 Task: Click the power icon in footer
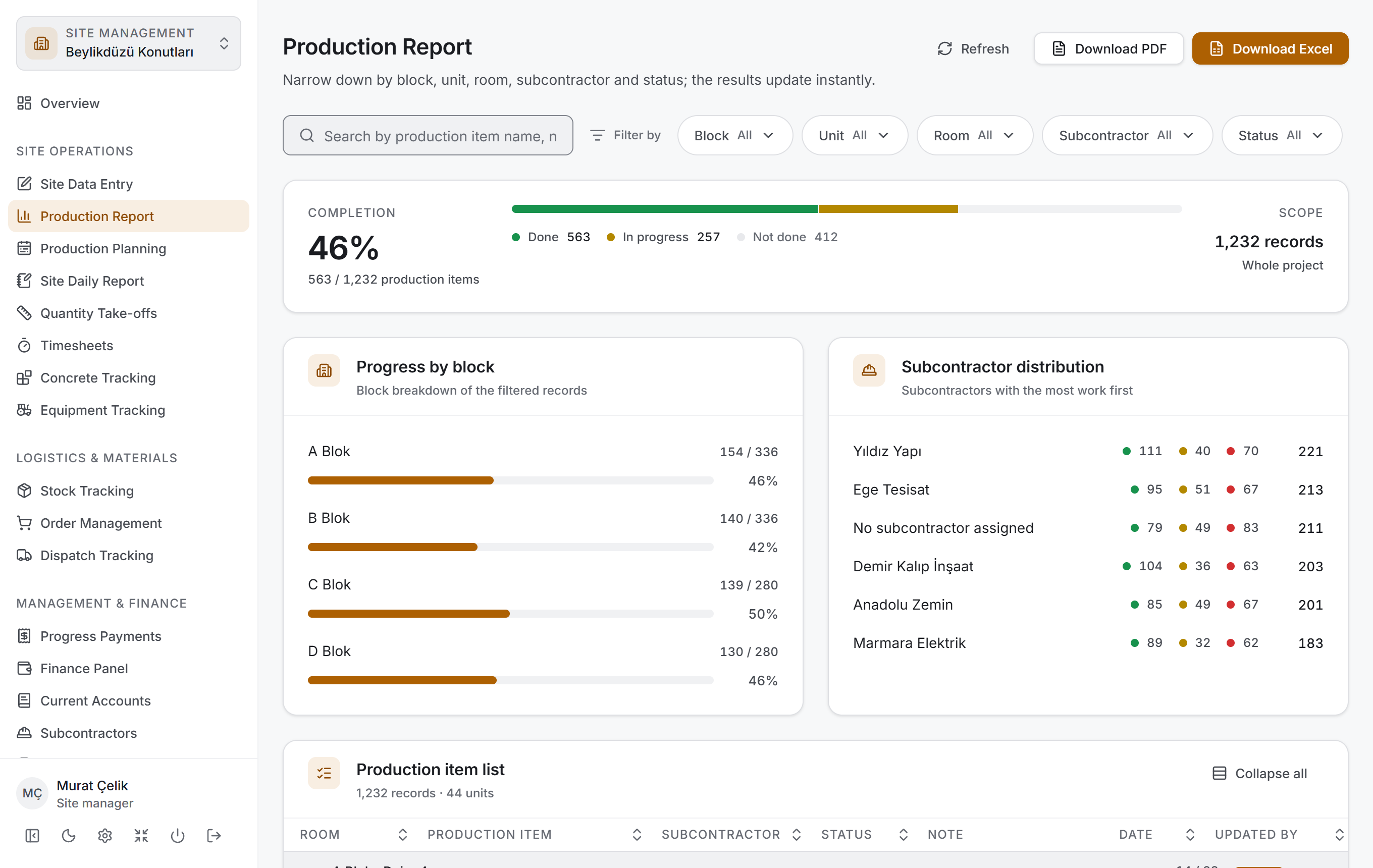pyautogui.click(x=178, y=836)
